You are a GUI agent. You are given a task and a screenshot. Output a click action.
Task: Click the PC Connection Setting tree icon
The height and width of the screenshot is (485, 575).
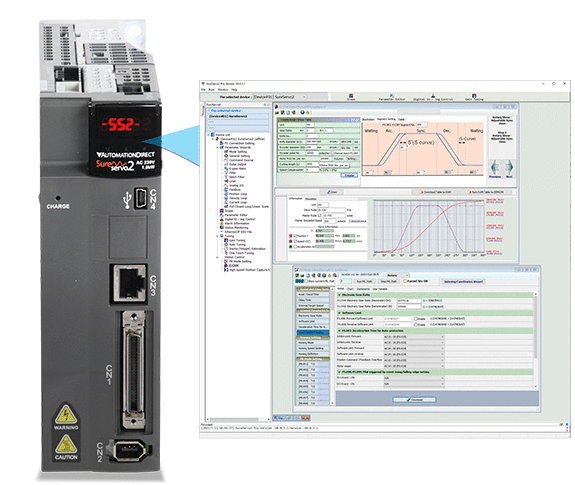221,143
